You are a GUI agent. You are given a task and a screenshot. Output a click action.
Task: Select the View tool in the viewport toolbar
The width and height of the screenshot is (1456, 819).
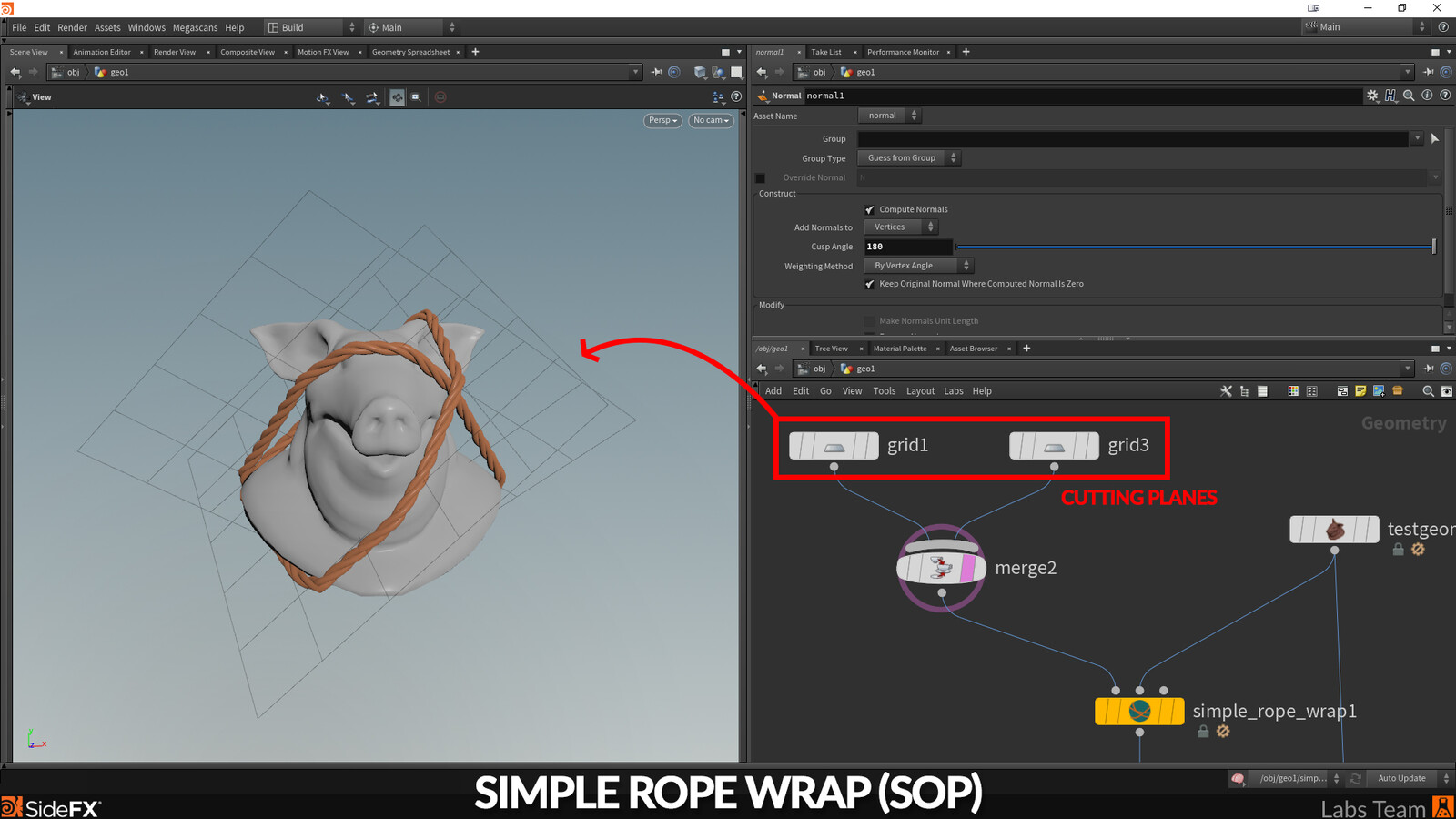(323, 96)
